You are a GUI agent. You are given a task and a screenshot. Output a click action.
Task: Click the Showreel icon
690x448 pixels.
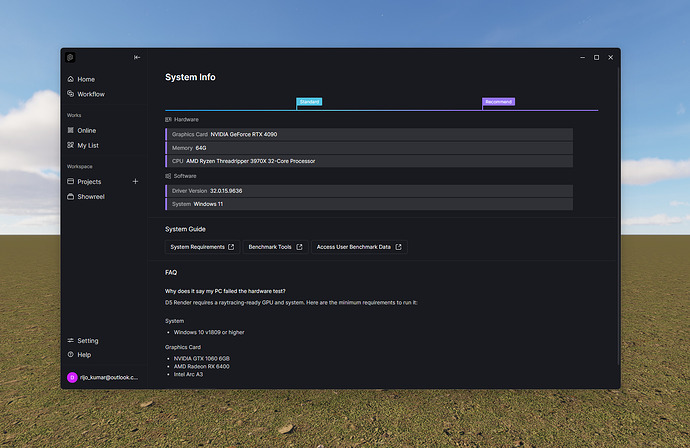[70, 196]
